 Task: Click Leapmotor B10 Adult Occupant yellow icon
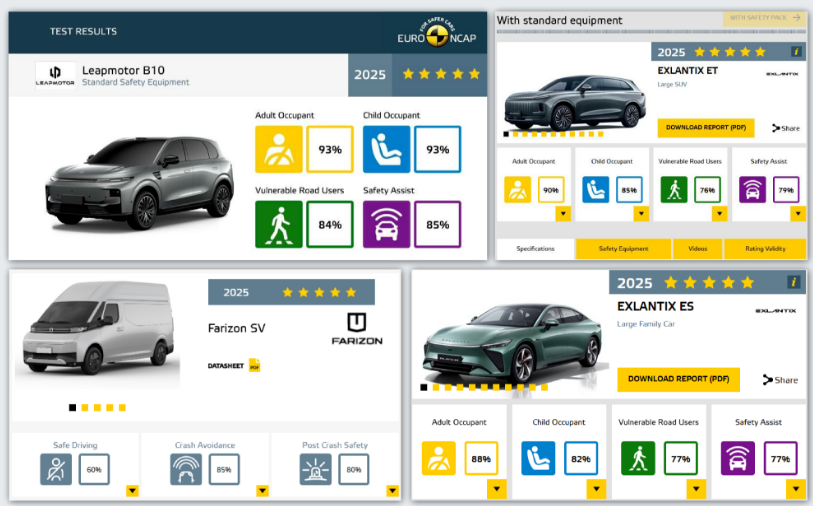click(278, 149)
